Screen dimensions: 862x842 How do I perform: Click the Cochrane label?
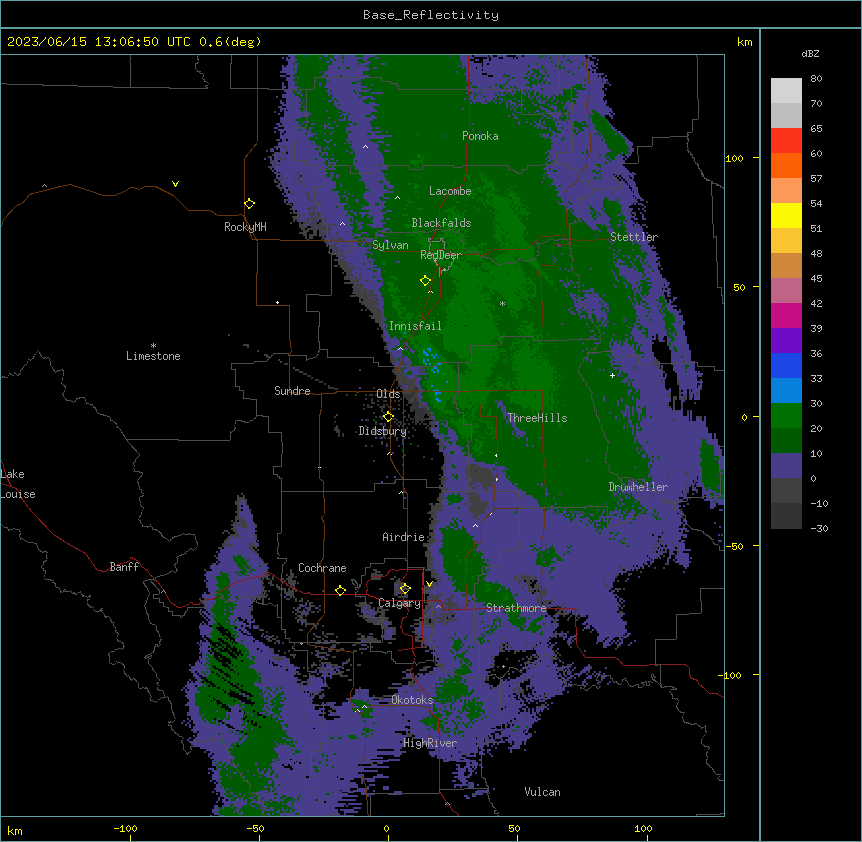(322, 568)
